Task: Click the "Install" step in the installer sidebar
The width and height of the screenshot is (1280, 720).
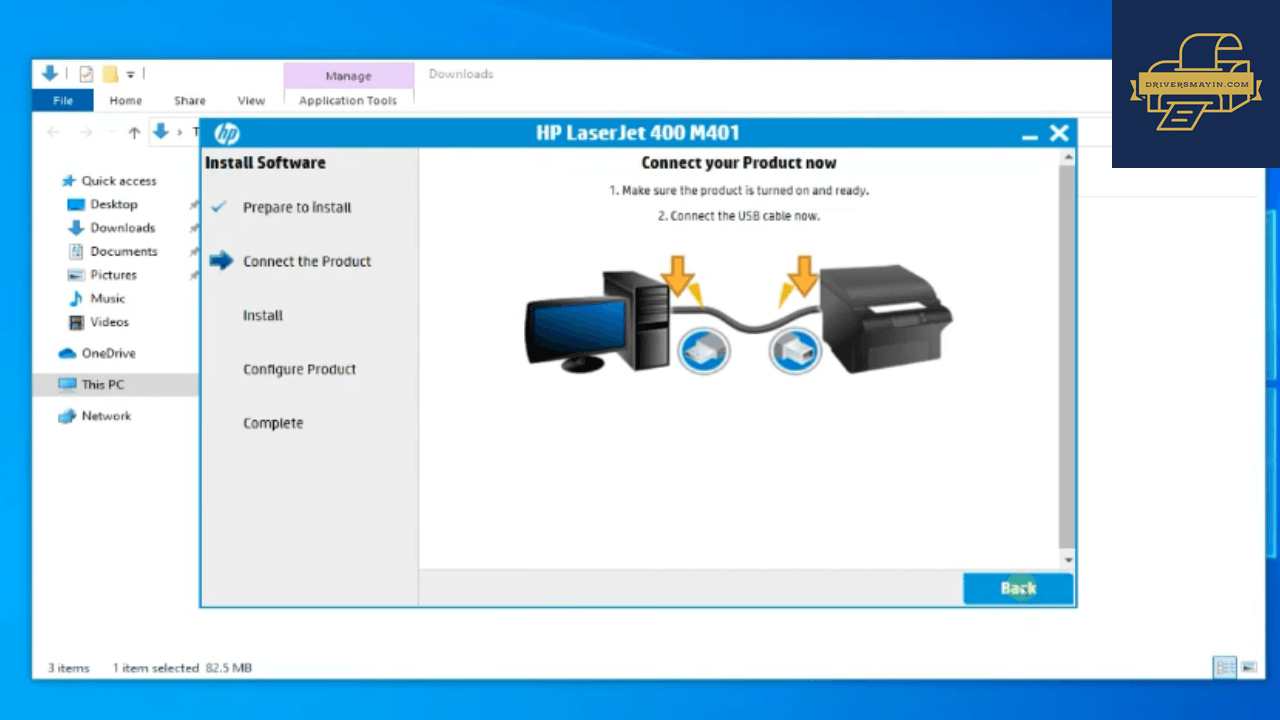Action: point(263,316)
